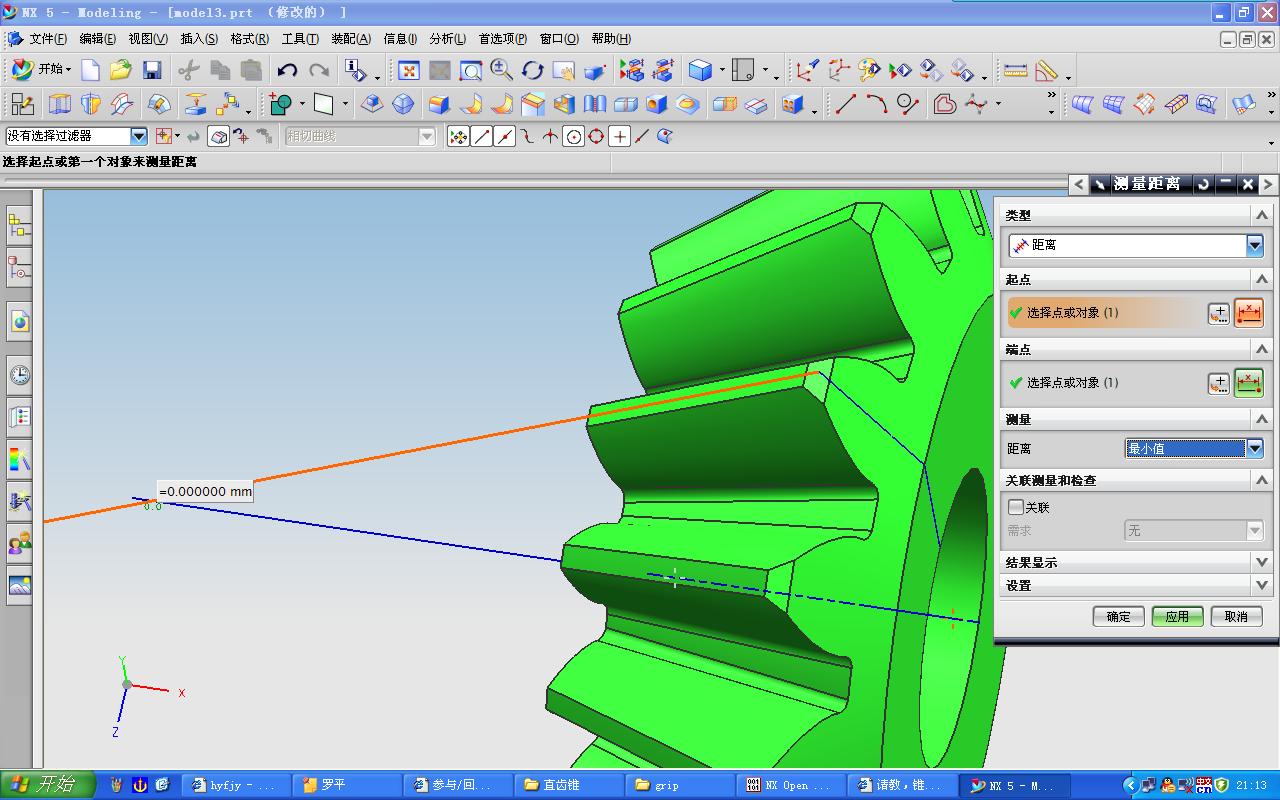Toggle the control point snap option

(528, 136)
